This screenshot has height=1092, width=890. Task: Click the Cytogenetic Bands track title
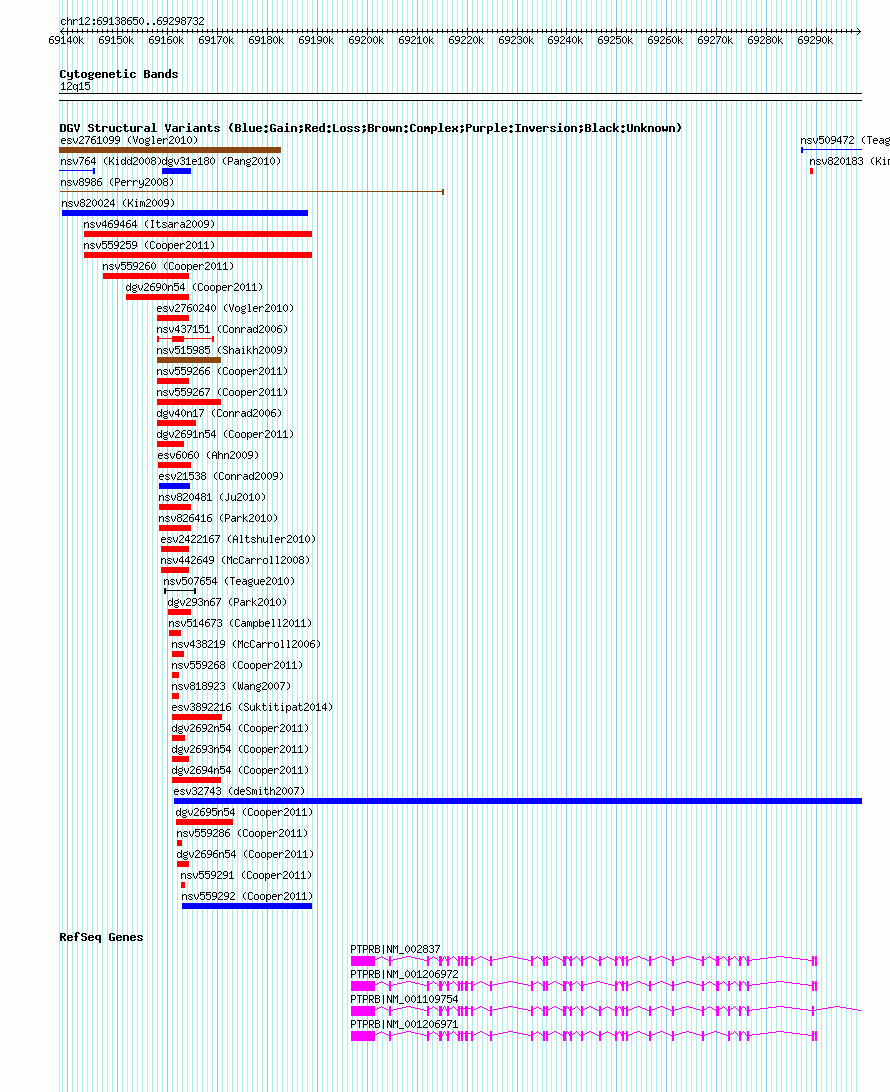click(x=118, y=74)
